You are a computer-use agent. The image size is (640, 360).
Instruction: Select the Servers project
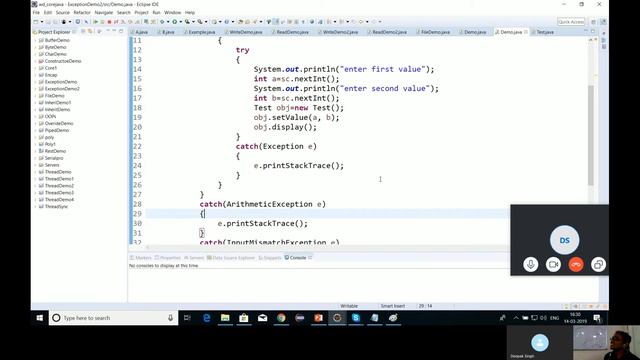pos(52,165)
